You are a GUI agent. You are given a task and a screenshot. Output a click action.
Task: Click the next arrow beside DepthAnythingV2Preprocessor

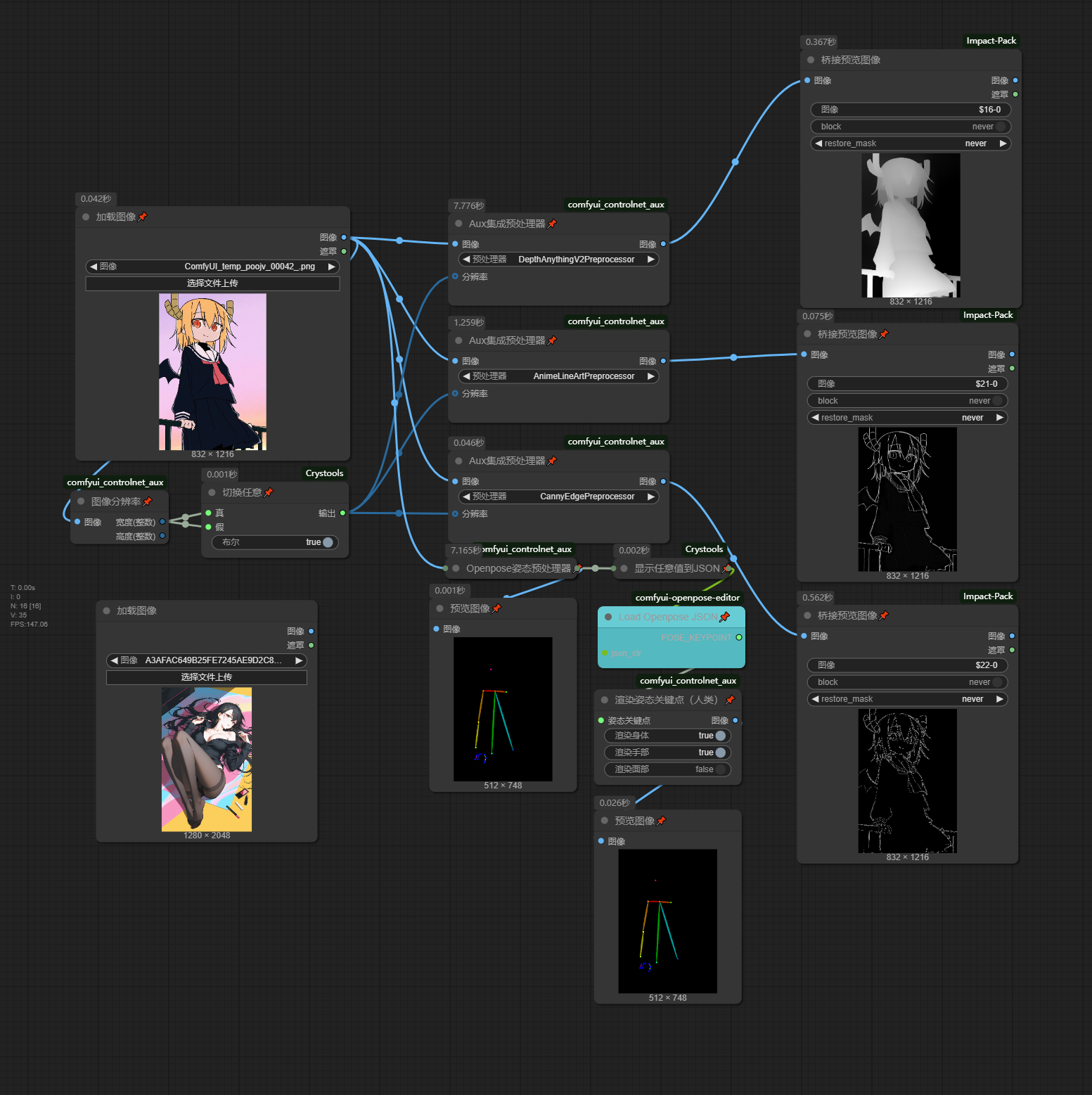(651, 260)
